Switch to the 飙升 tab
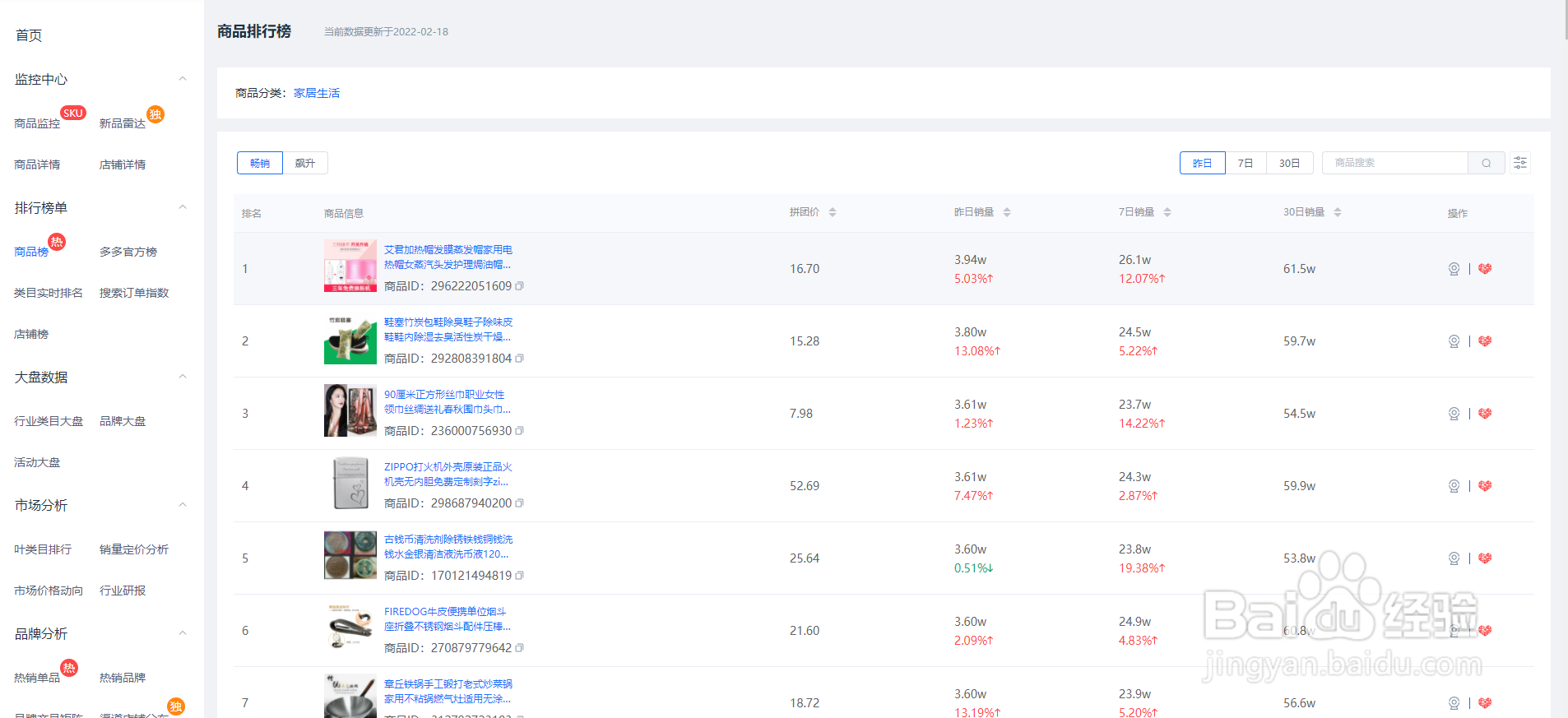 click(x=305, y=163)
